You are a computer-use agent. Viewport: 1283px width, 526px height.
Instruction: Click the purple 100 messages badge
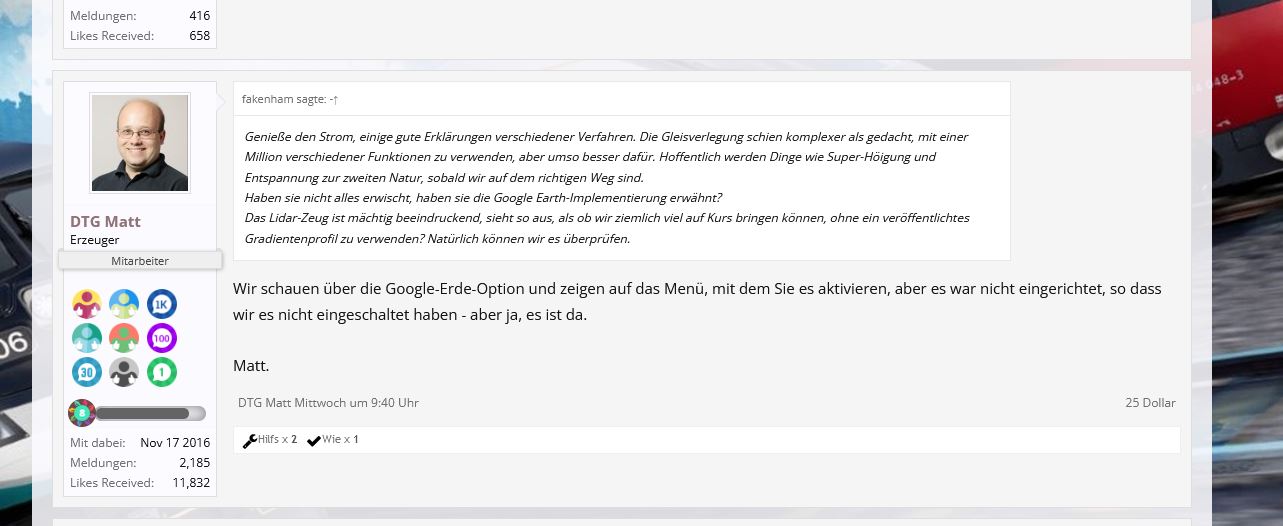tap(162, 338)
